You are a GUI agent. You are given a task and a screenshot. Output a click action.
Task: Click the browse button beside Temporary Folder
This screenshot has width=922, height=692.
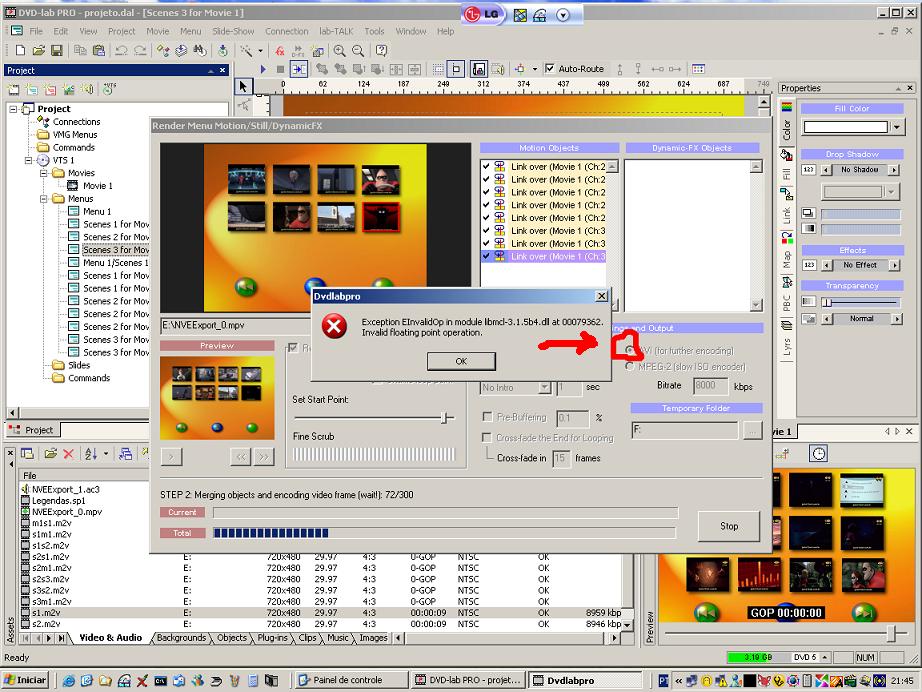coord(752,430)
